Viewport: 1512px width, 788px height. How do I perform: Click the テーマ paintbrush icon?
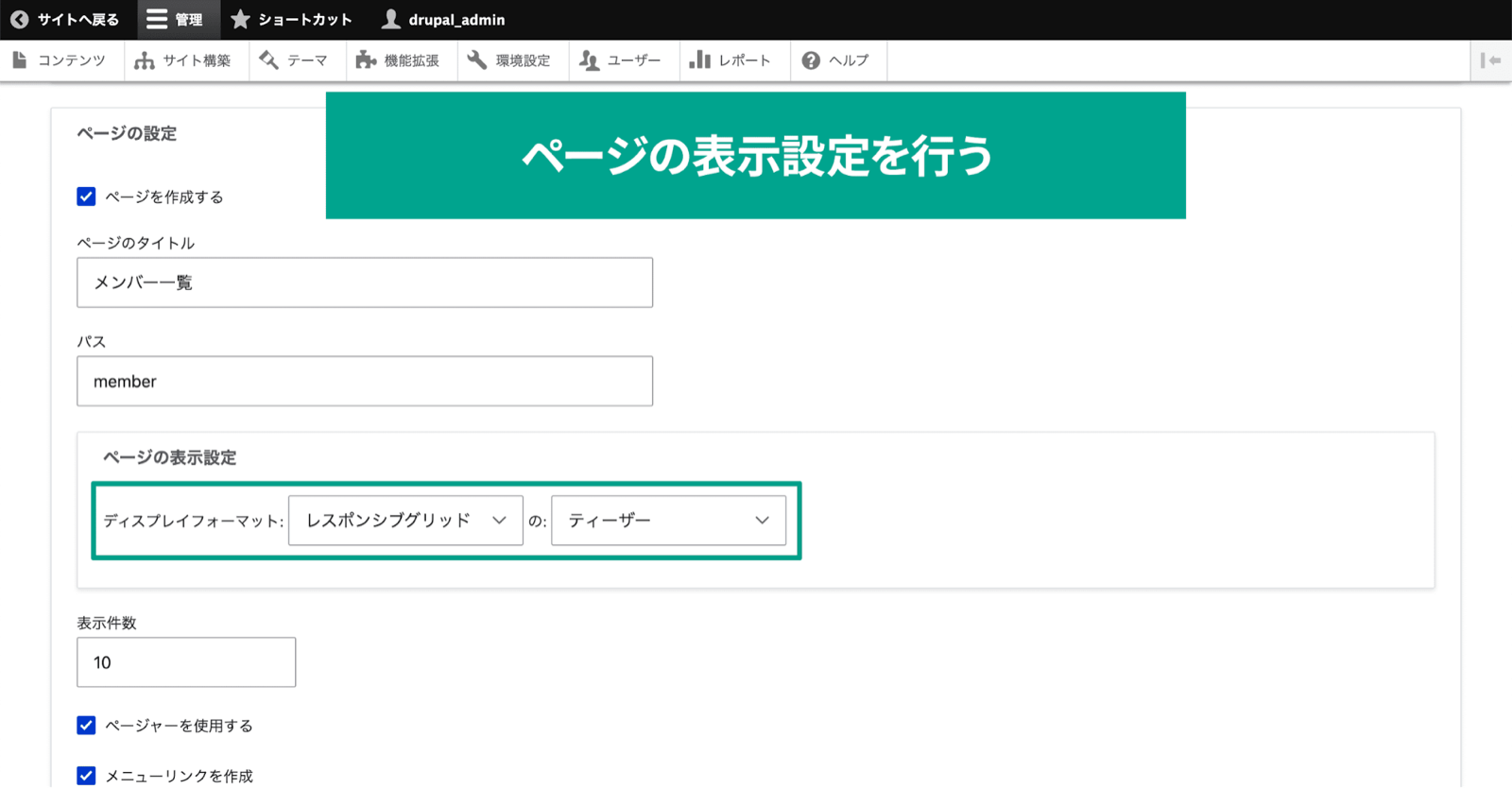pyautogui.click(x=269, y=60)
